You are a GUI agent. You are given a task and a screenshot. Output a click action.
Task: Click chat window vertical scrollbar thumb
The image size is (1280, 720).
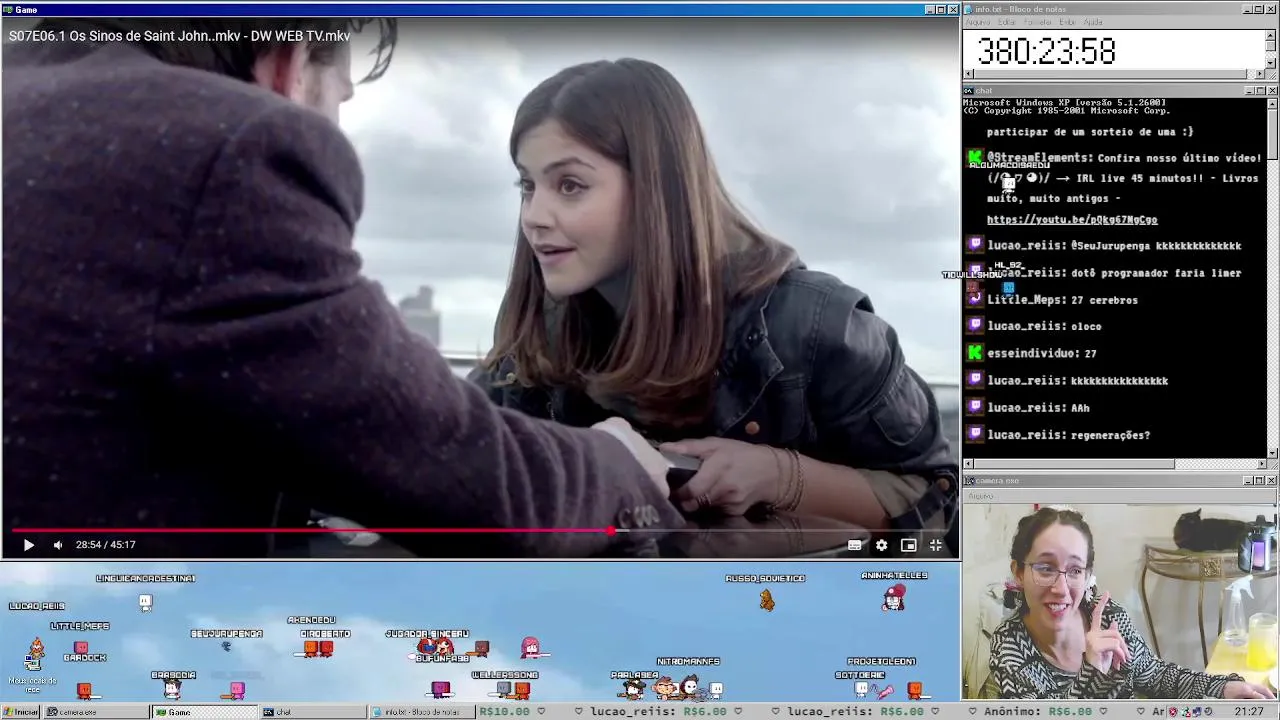[x=1272, y=133]
